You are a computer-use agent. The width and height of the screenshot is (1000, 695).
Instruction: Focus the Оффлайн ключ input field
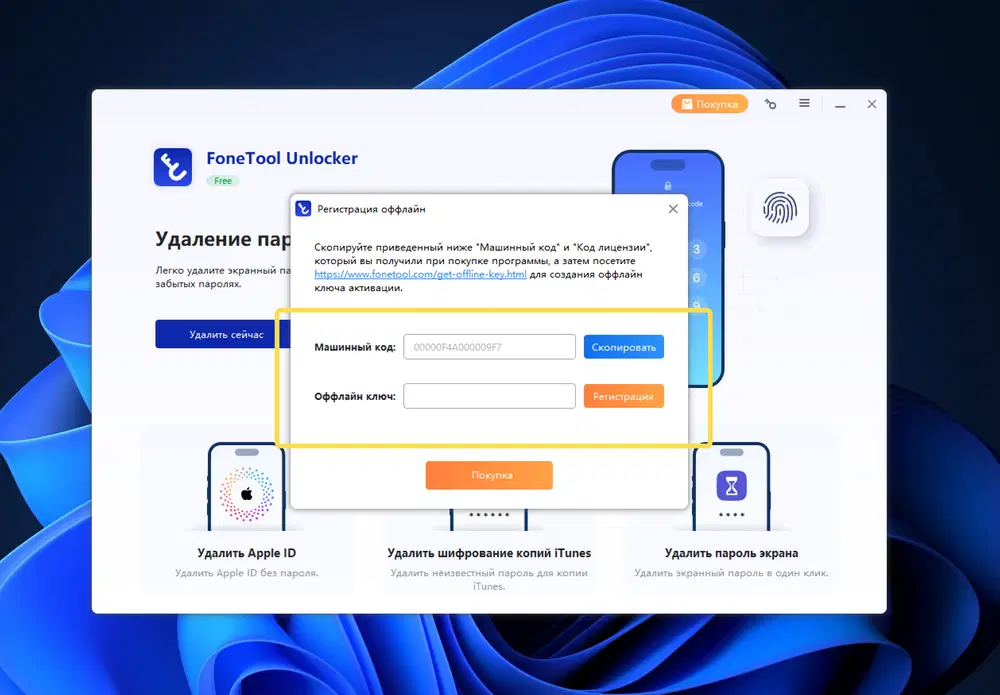click(489, 396)
